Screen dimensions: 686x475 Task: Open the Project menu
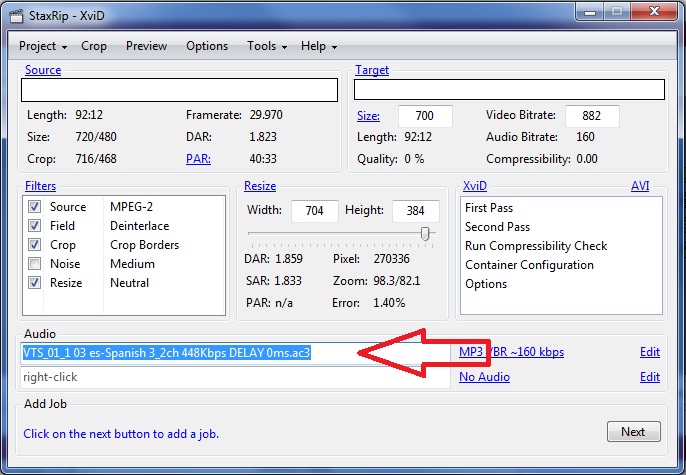pos(43,46)
